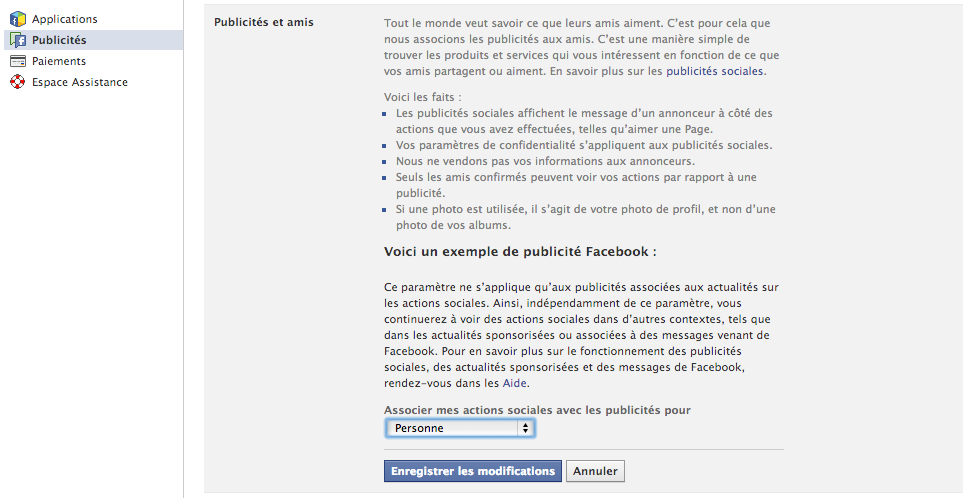968x498 pixels.
Task: Click the Facebook Publicités icon in sidebar
Action: 18,40
